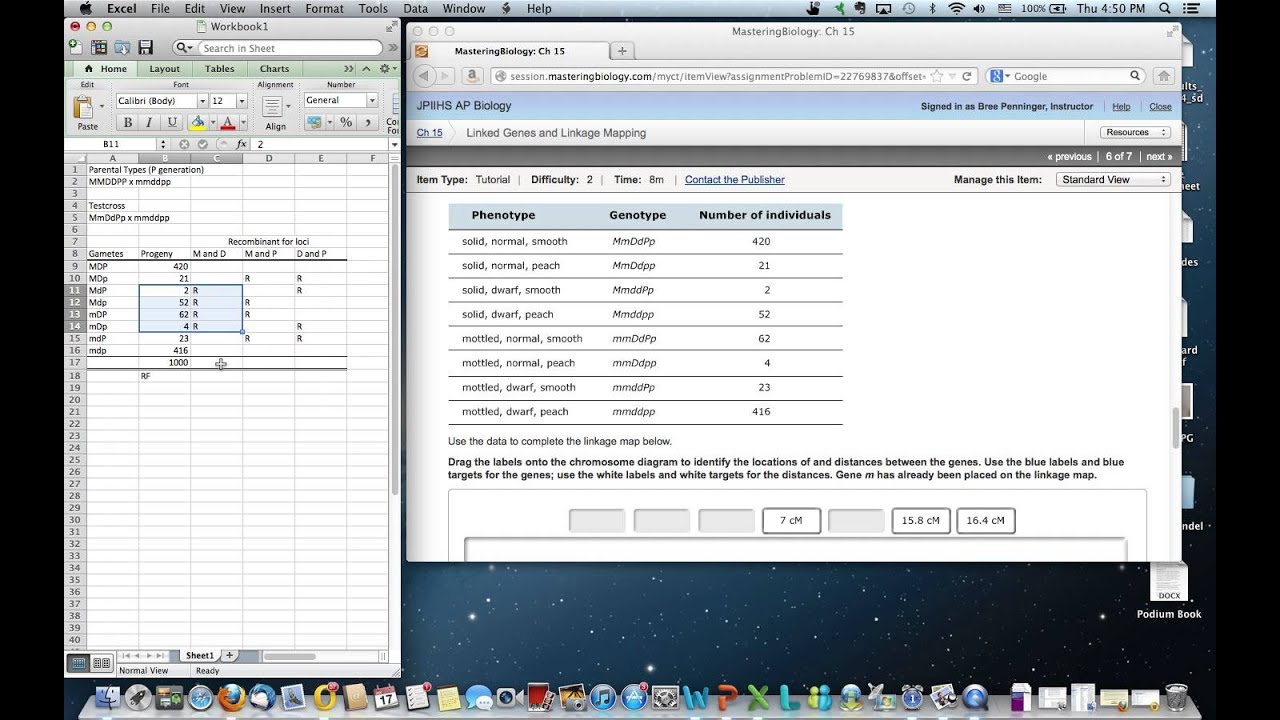Open the font size dropdown arrow
The image size is (1280, 720).
(x=241, y=101)
